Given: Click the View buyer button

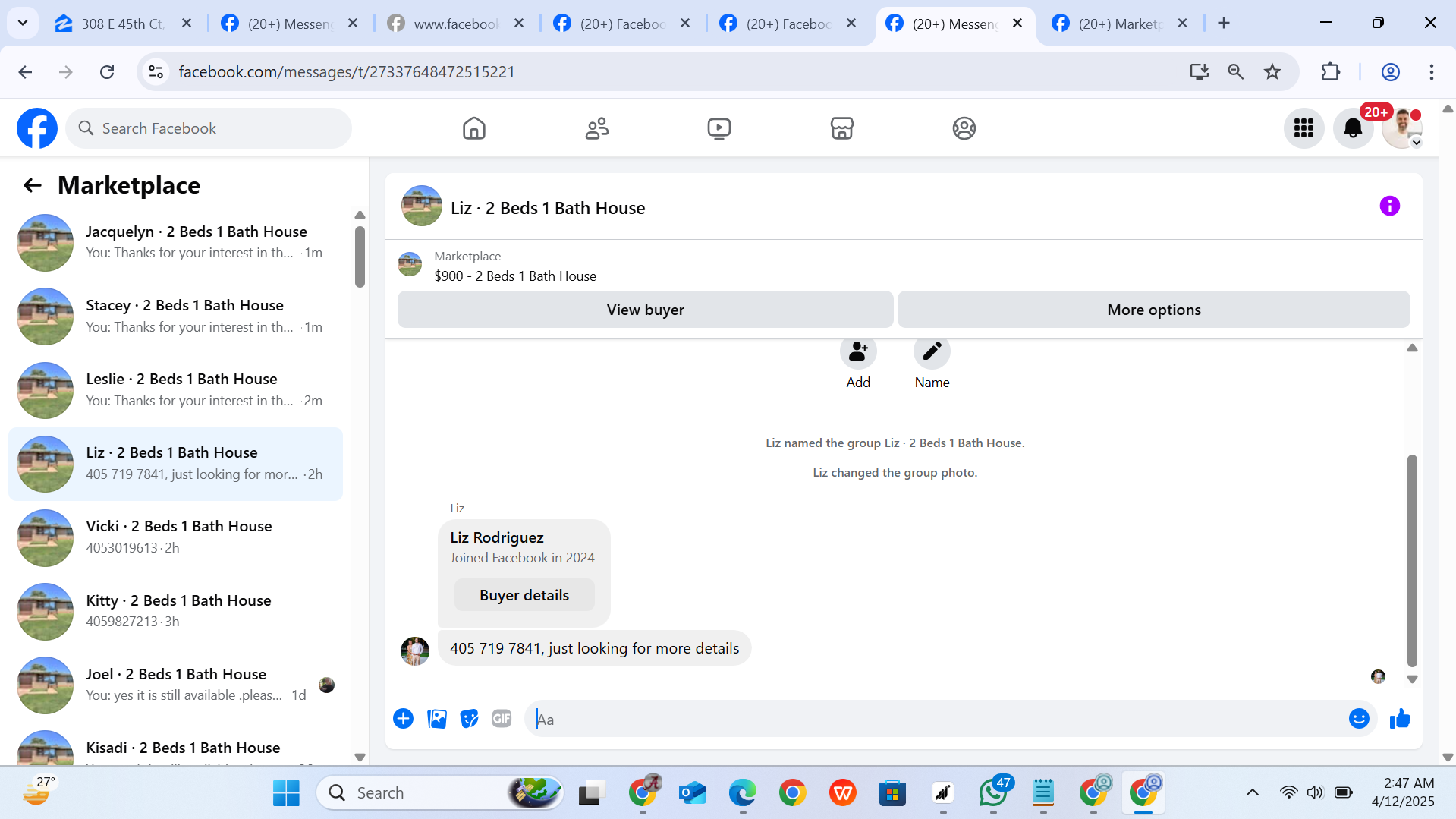Looking at the screenshot, I should 645,310.
